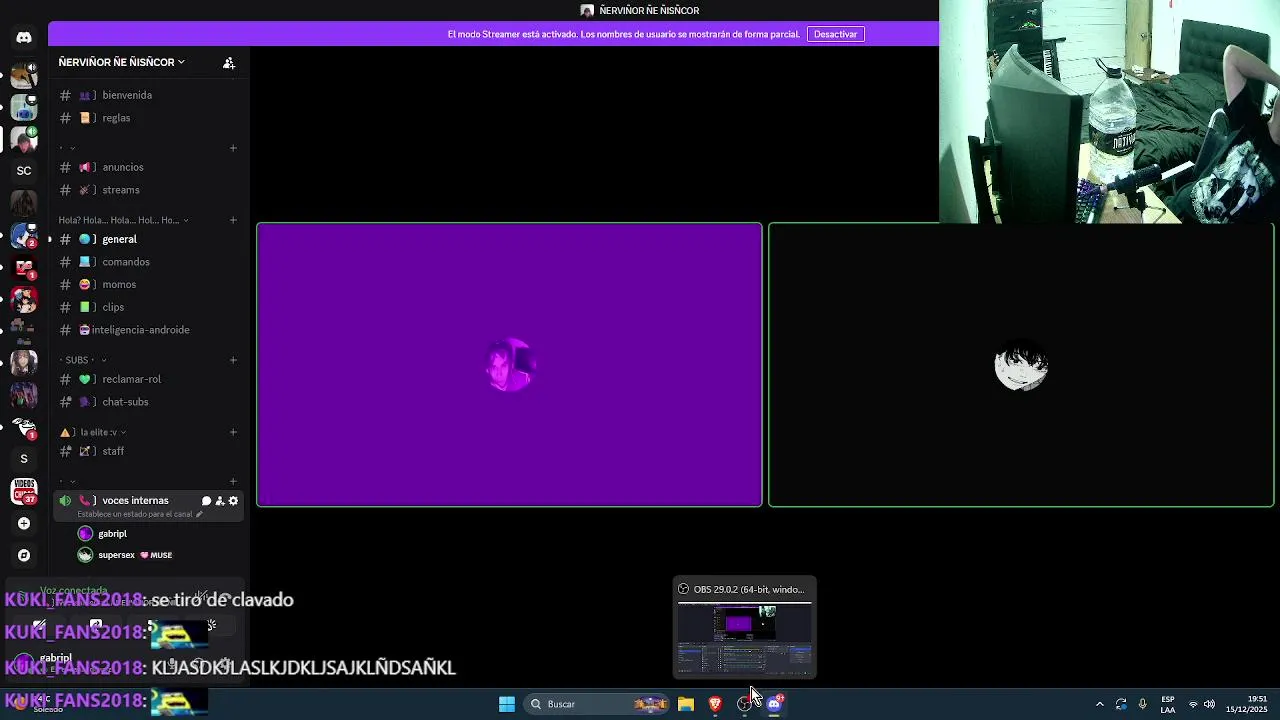
Task: Create channel in Hola? Hola... category
Action: pos(233,220)
